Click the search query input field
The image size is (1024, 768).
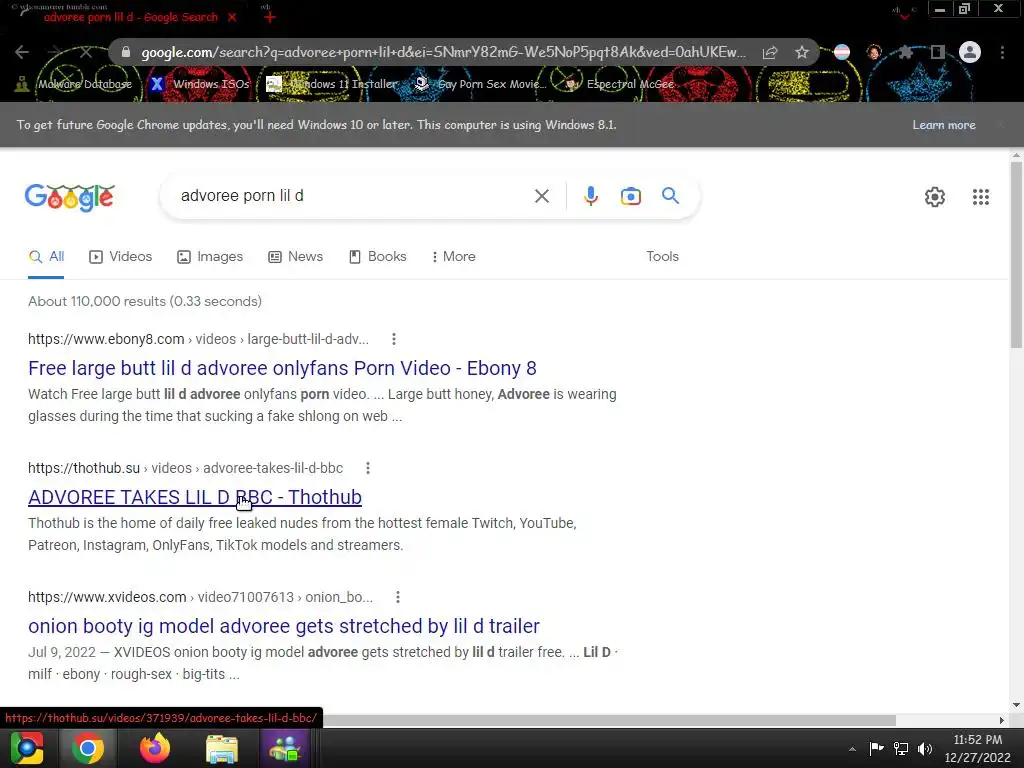click(353, 196)
